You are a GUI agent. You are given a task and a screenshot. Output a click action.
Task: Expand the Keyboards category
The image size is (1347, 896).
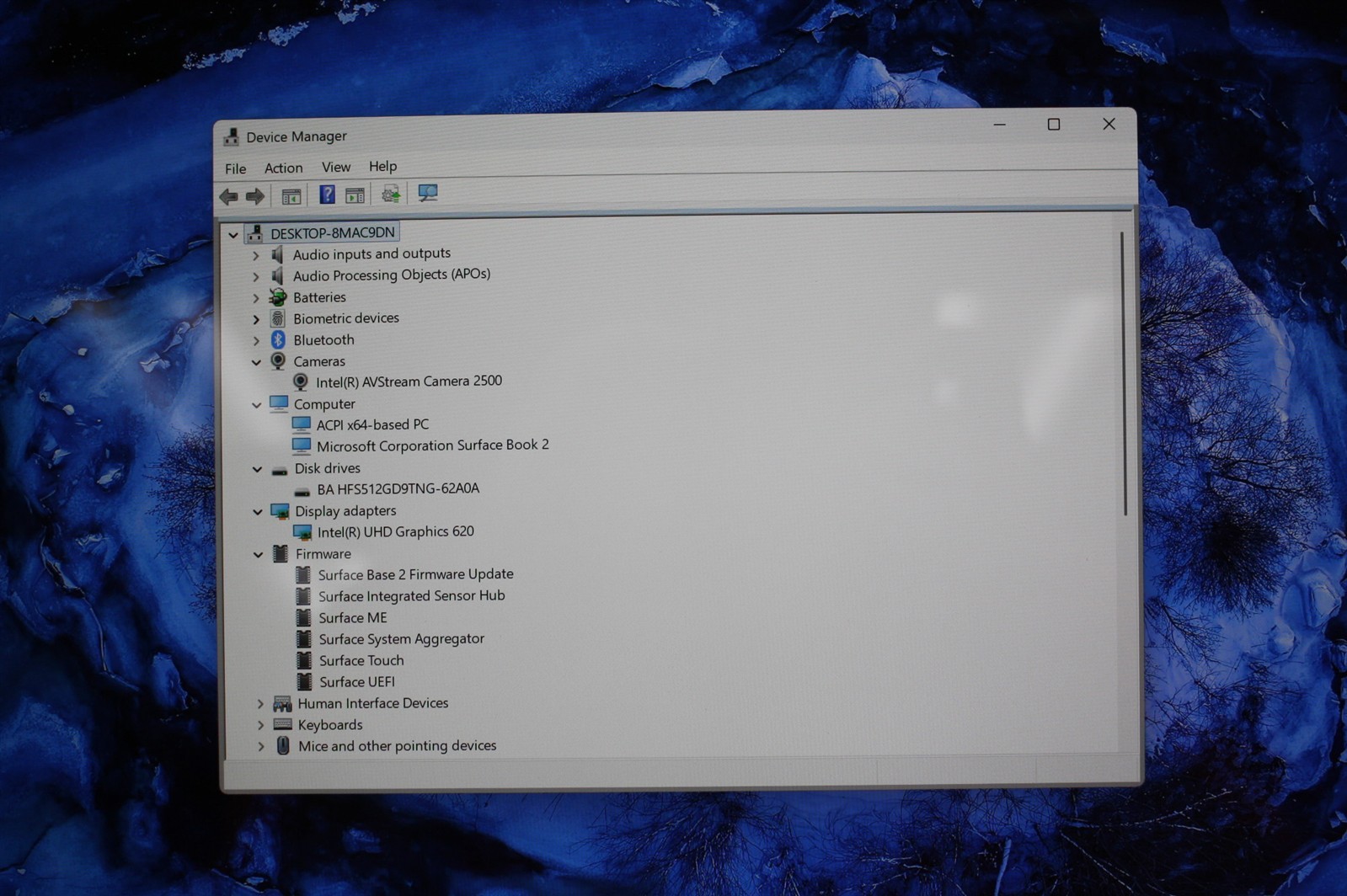click(260, 725)
